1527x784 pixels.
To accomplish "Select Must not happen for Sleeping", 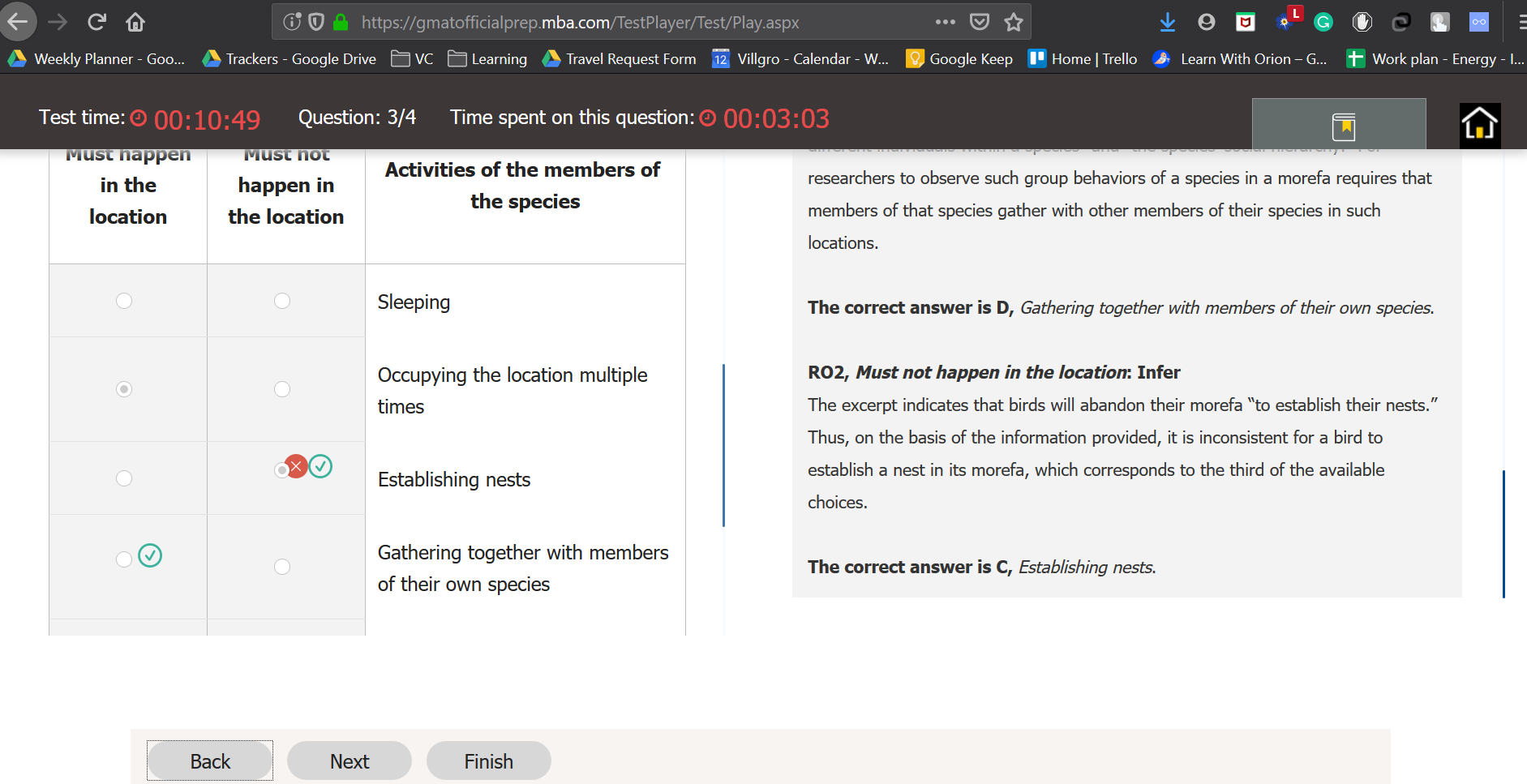I will pyautogui.click(x=282, y=301).
